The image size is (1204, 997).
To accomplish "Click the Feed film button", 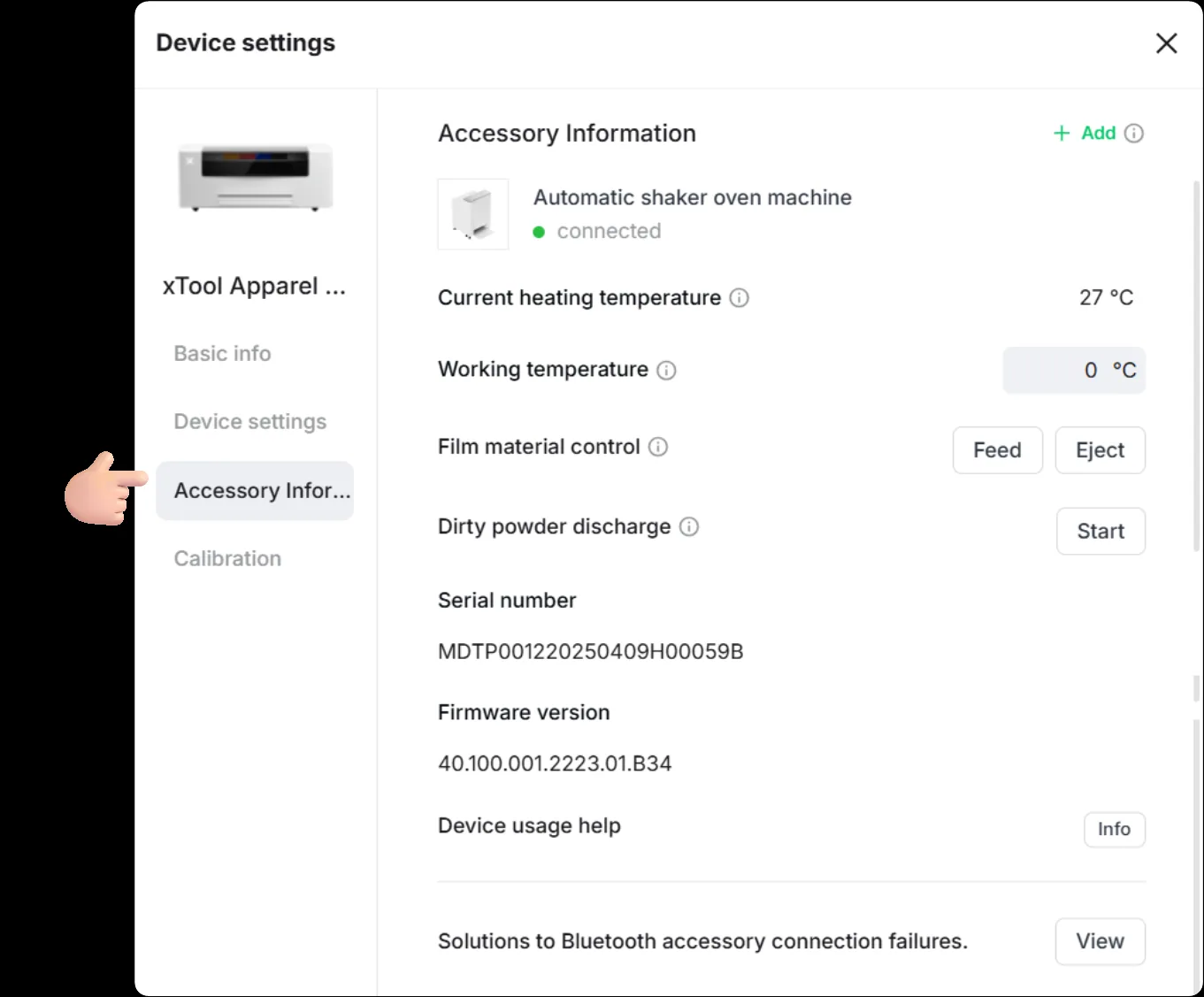I will tap(998, 450).
